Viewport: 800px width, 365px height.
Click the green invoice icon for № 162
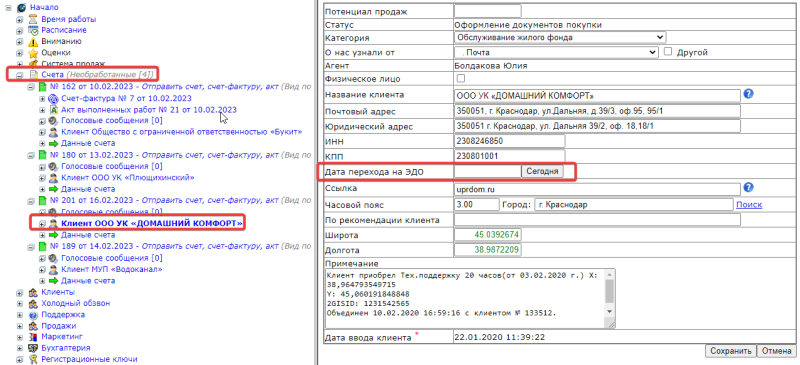pos(43,87)
